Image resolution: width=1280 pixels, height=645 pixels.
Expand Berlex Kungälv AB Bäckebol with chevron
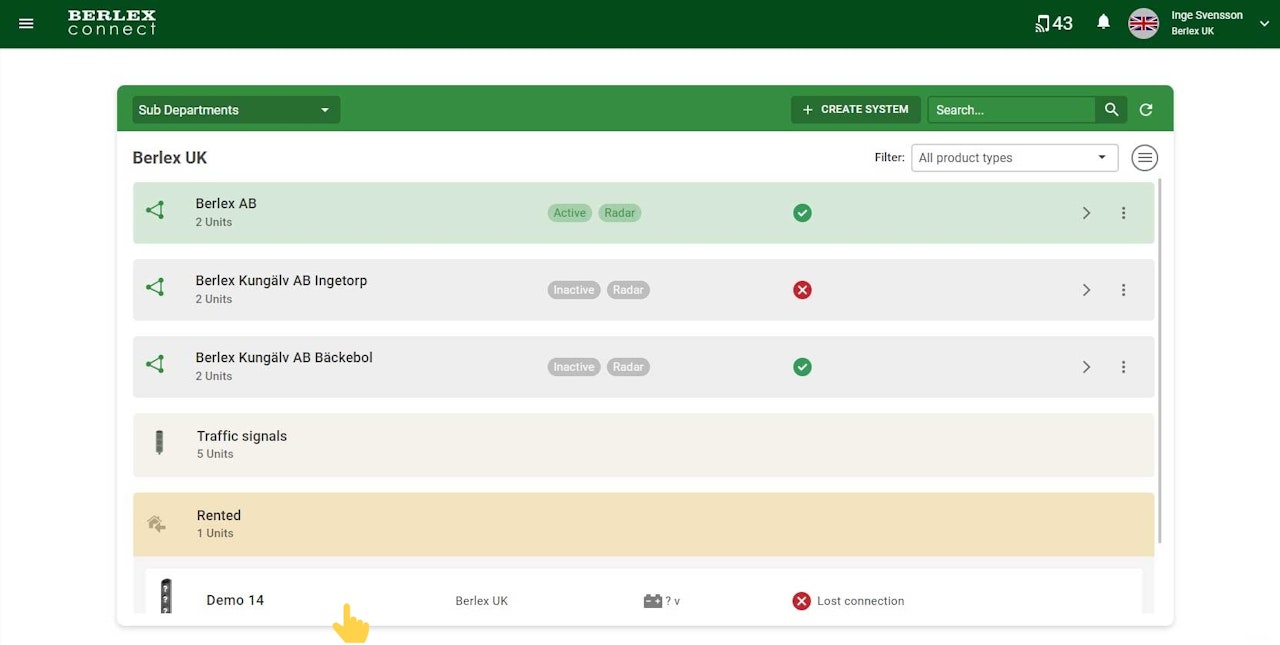click(1086, 367)
